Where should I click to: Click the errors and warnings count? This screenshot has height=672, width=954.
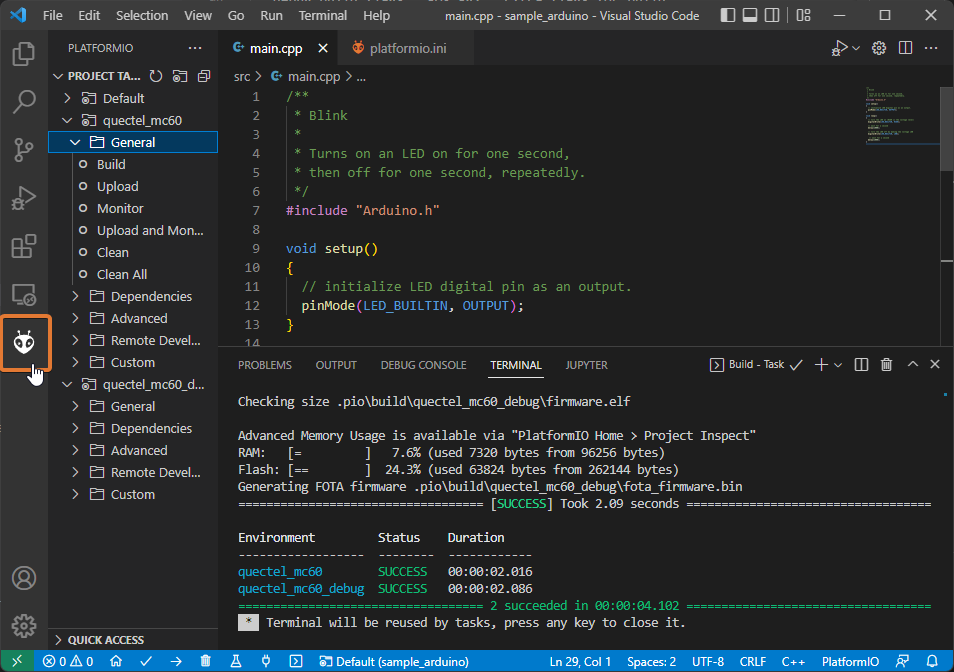[68, 661]
